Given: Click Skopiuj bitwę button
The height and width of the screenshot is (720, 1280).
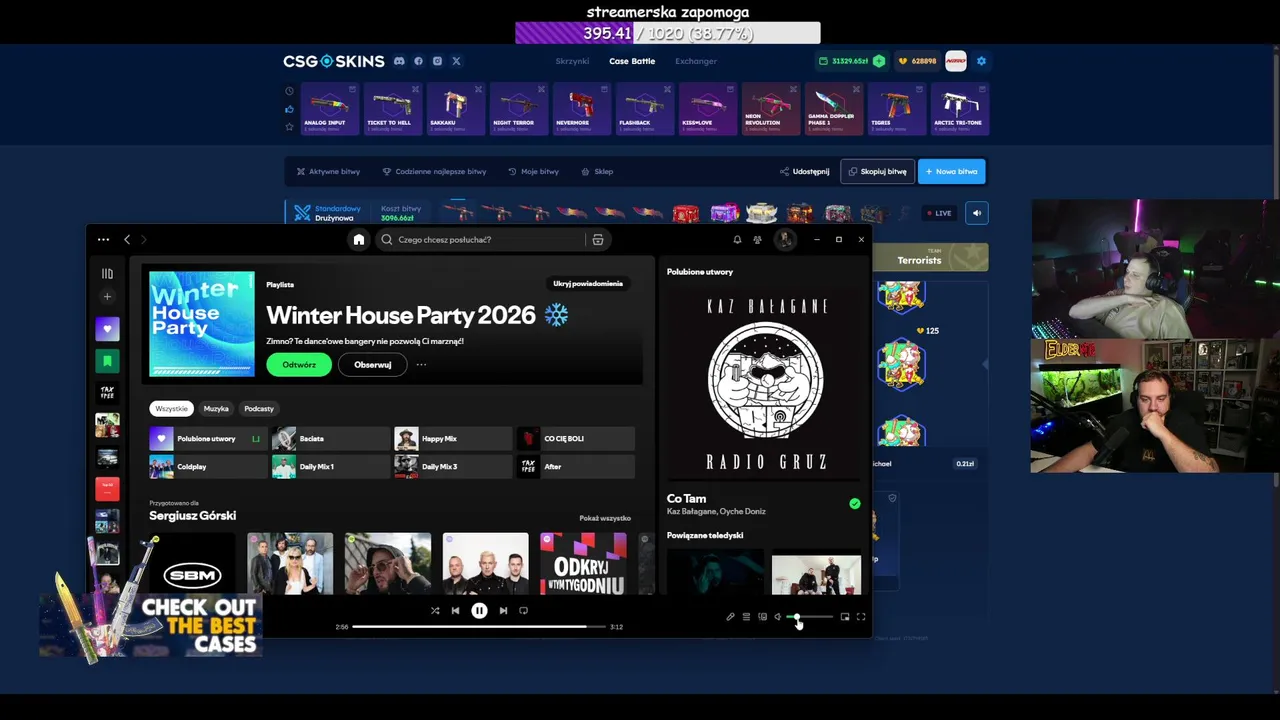Looking at the screenshot, I should click(x=877, y=172).
